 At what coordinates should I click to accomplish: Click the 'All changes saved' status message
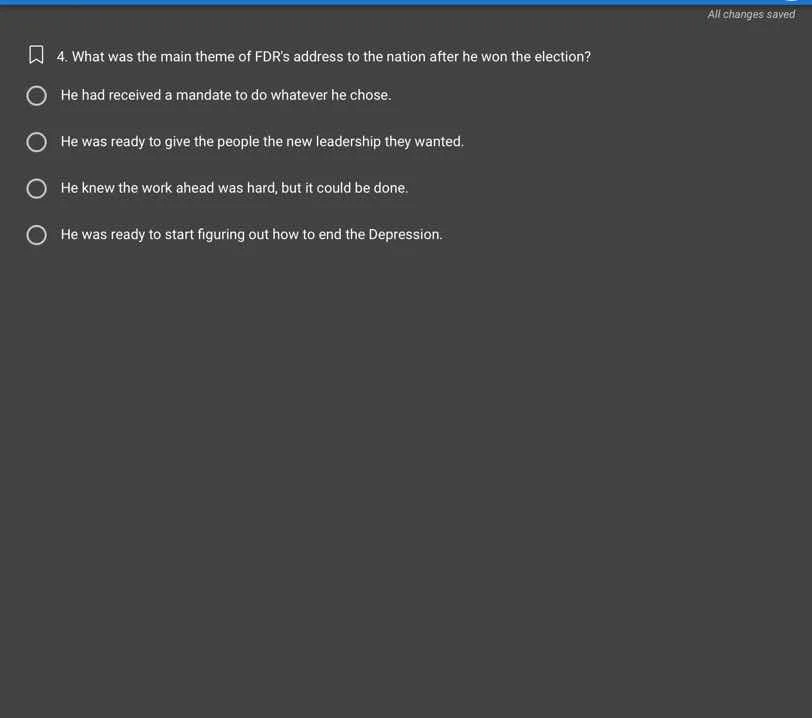click(751, 15)
